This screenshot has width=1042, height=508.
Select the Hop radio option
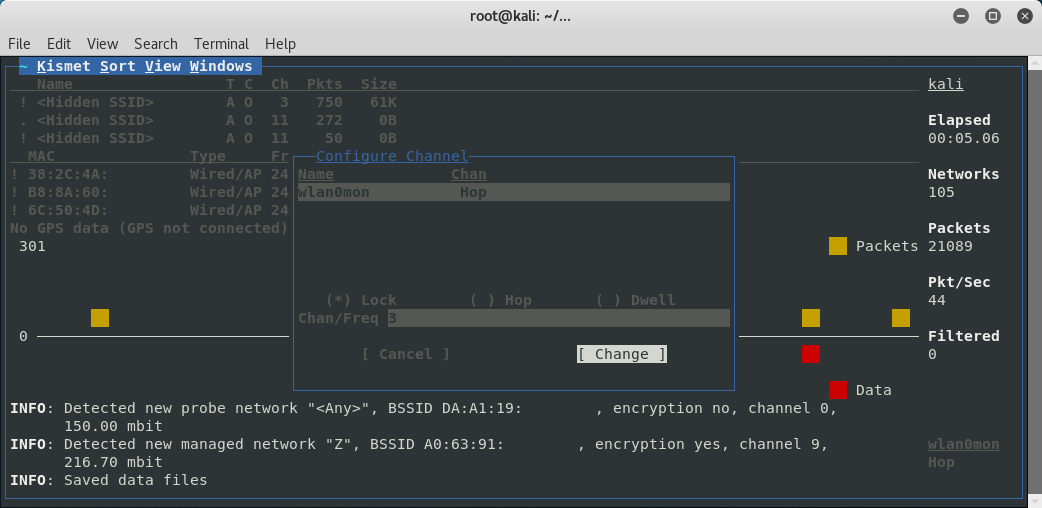tap(500, 301)
